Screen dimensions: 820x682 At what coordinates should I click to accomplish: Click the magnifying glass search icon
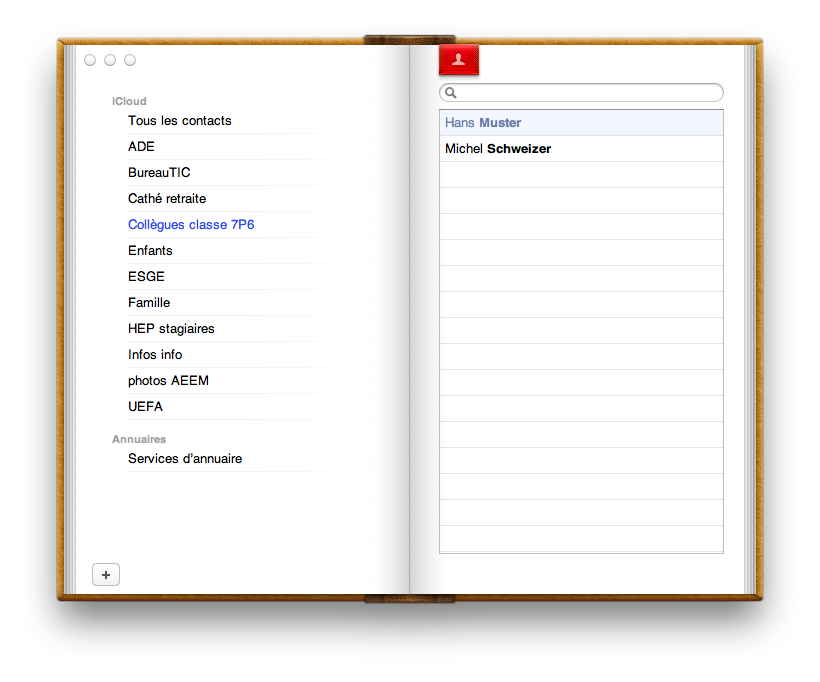(451, 93)
